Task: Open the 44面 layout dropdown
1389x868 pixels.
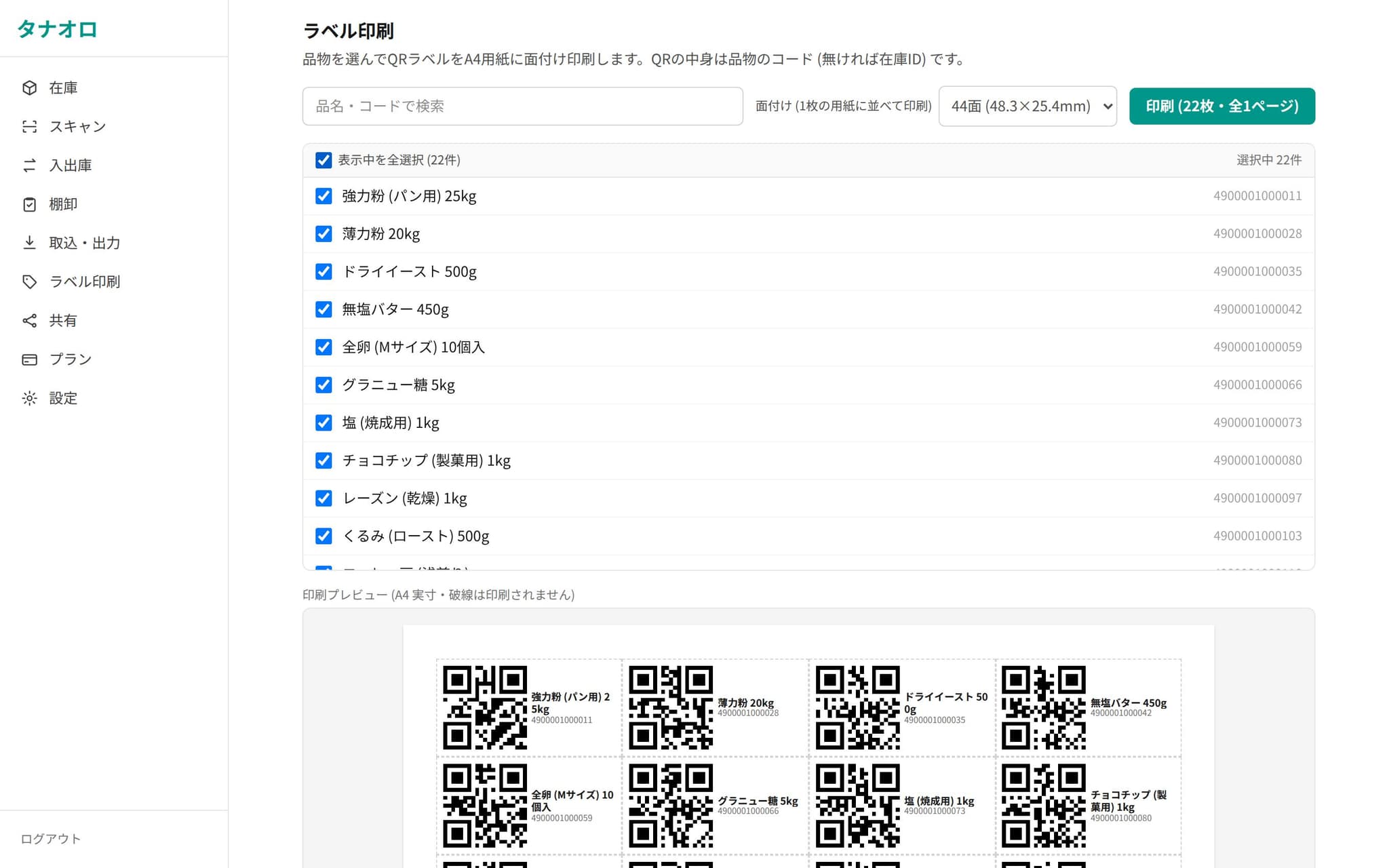Action: 1028,106
